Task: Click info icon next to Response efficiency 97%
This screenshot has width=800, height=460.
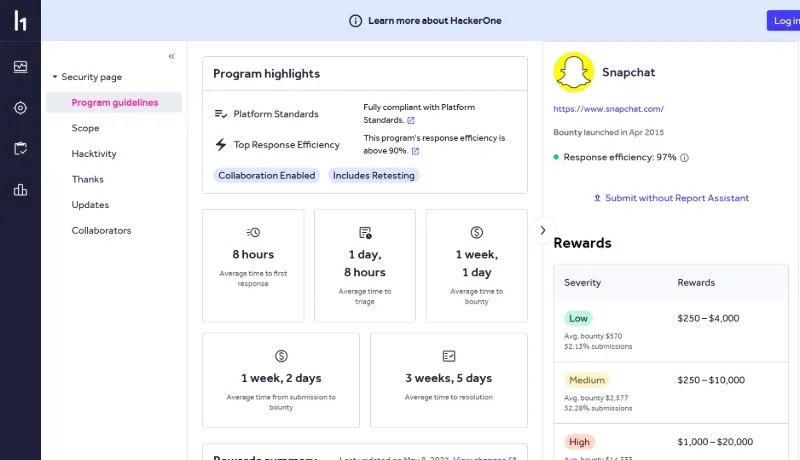Action: click(684, 158)
